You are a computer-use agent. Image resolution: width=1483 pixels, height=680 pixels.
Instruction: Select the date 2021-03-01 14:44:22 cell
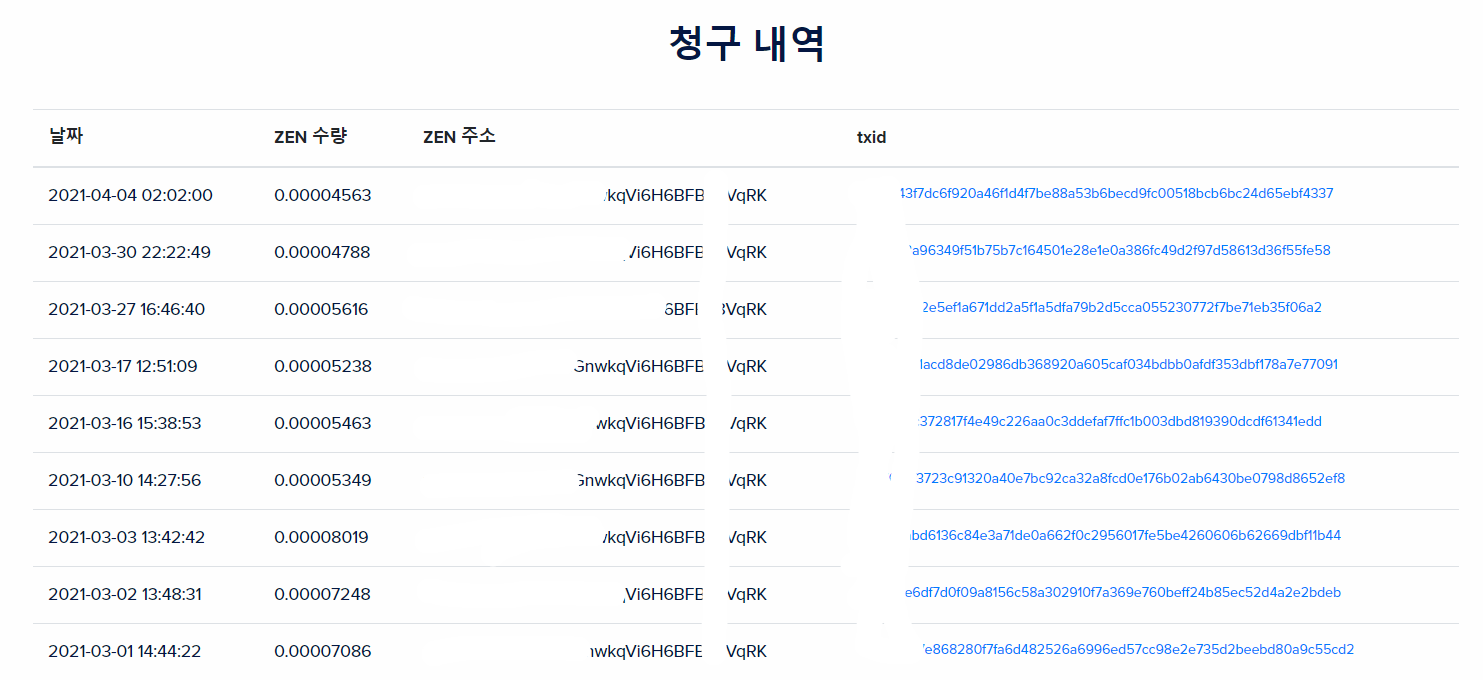[124, 652]
